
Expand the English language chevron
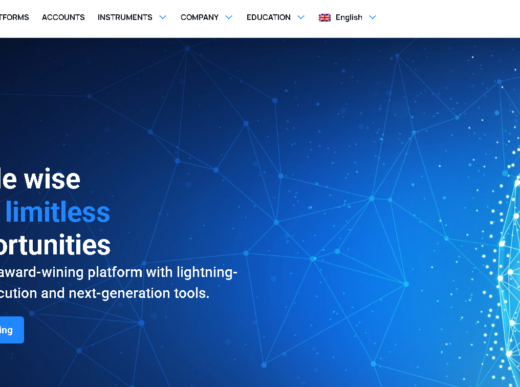pos(373,17)
